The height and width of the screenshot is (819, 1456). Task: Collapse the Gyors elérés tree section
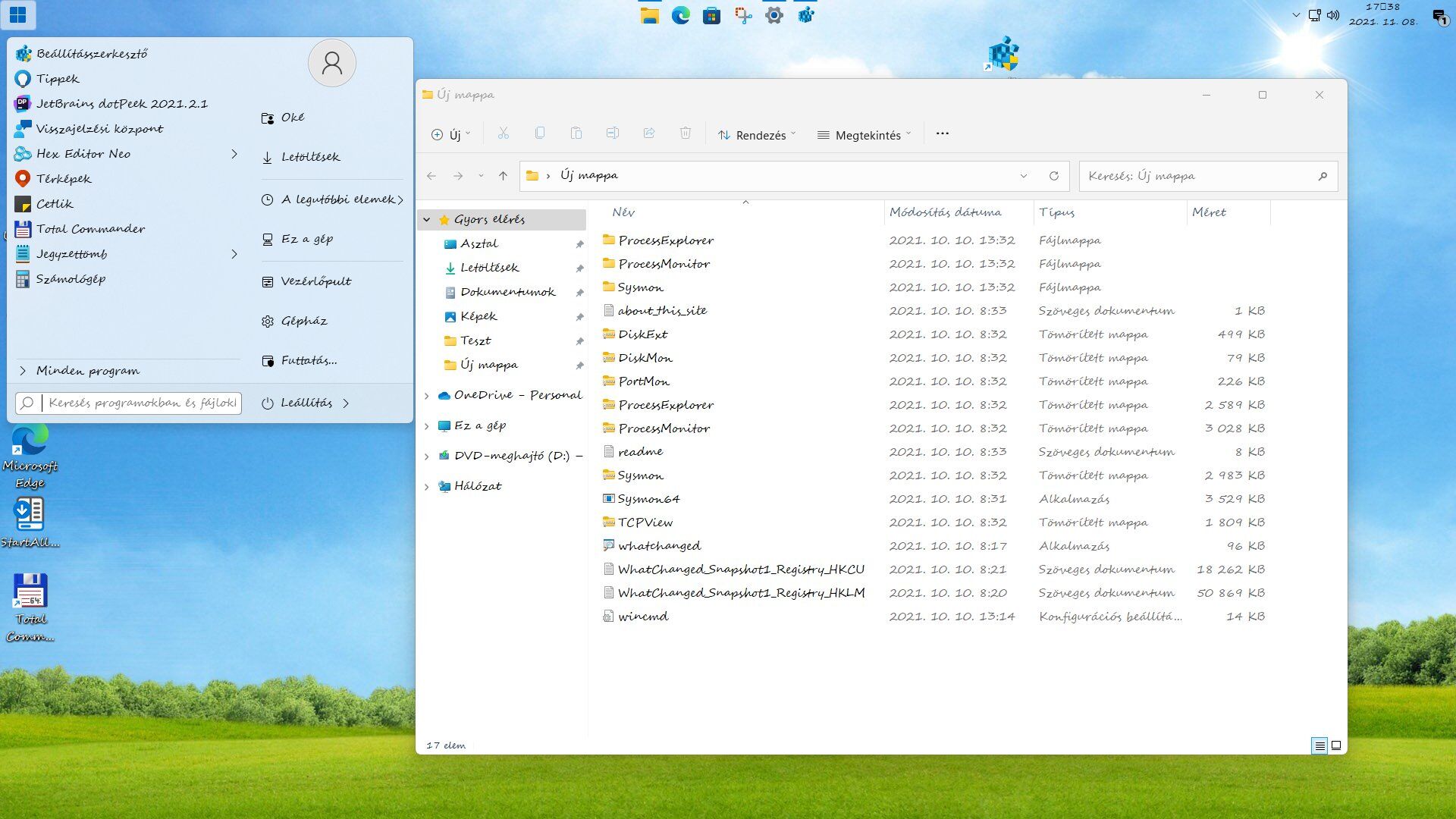426,220
